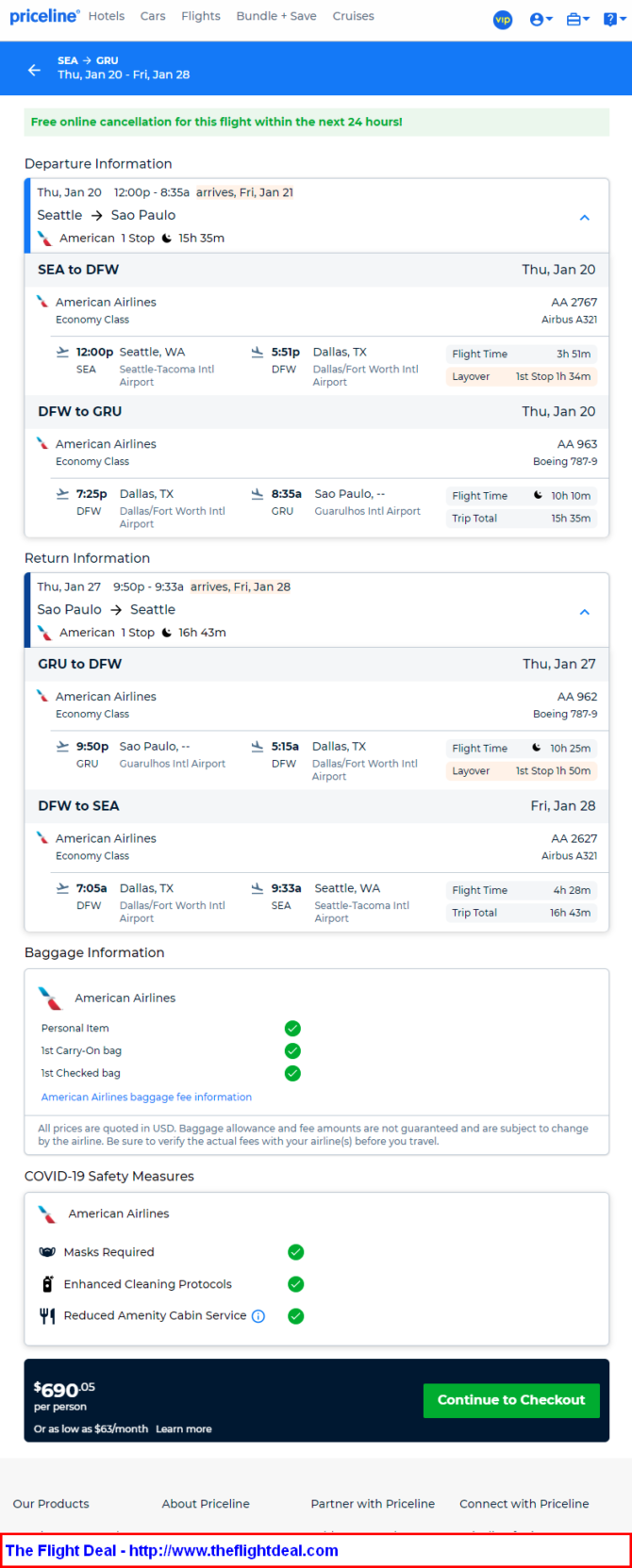Image resolution: width=632 pixels, height=1568 pixels.
Task: Click the Masks Required green checkmark
Action: tap(295, 1252)
